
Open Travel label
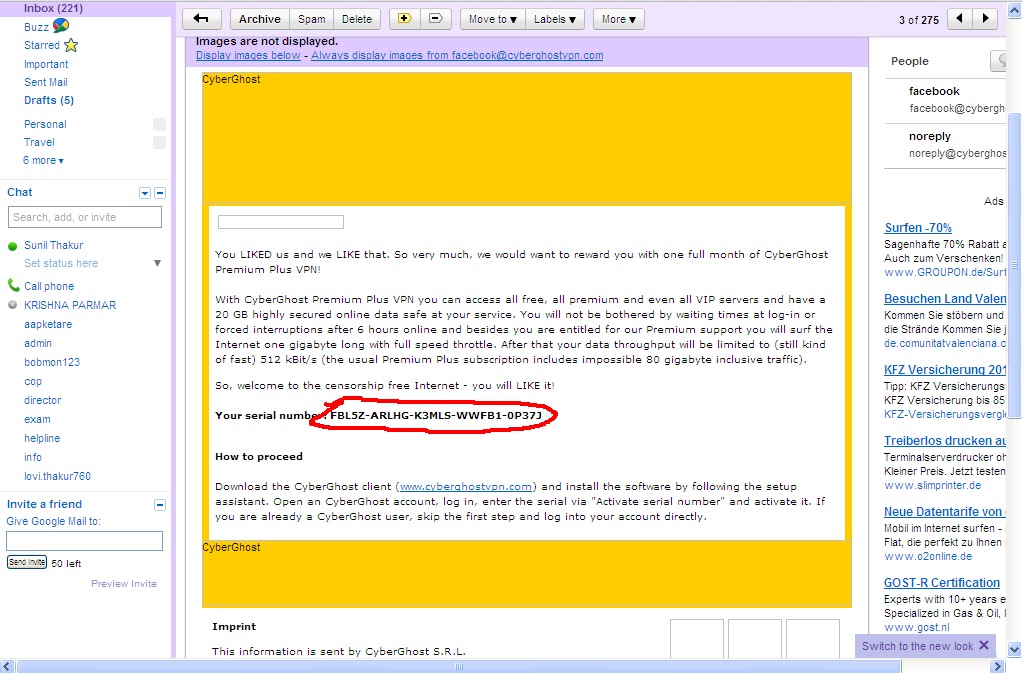click(39, 142)
